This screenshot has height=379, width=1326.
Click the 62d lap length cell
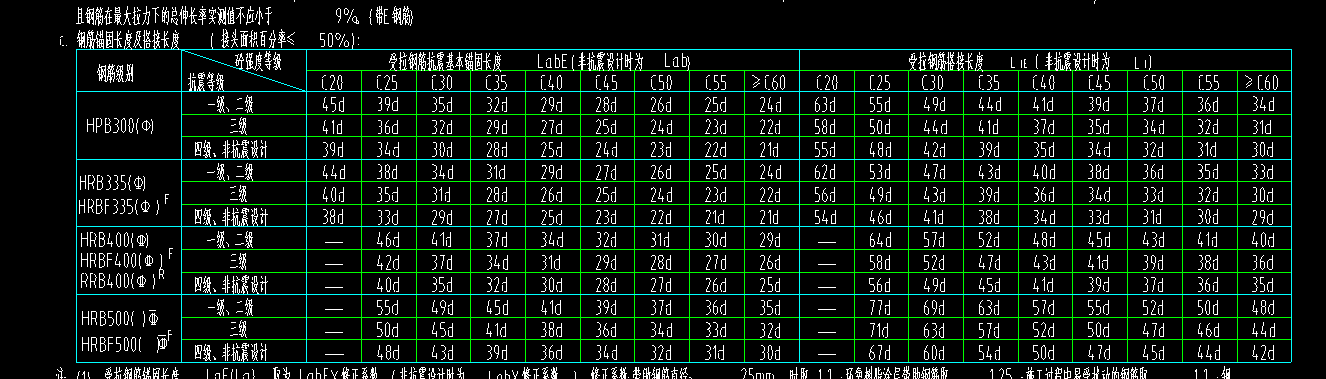coord(826,171)
